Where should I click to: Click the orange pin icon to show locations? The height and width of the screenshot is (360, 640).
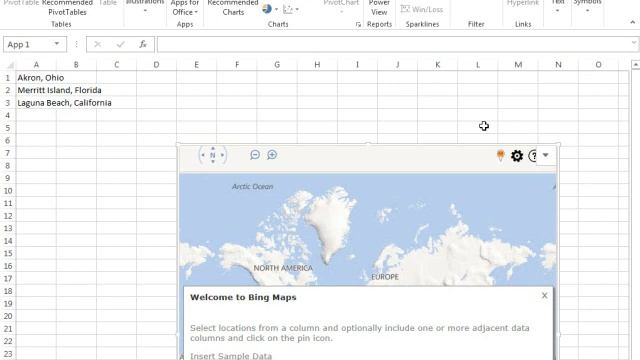coord(500,156)
